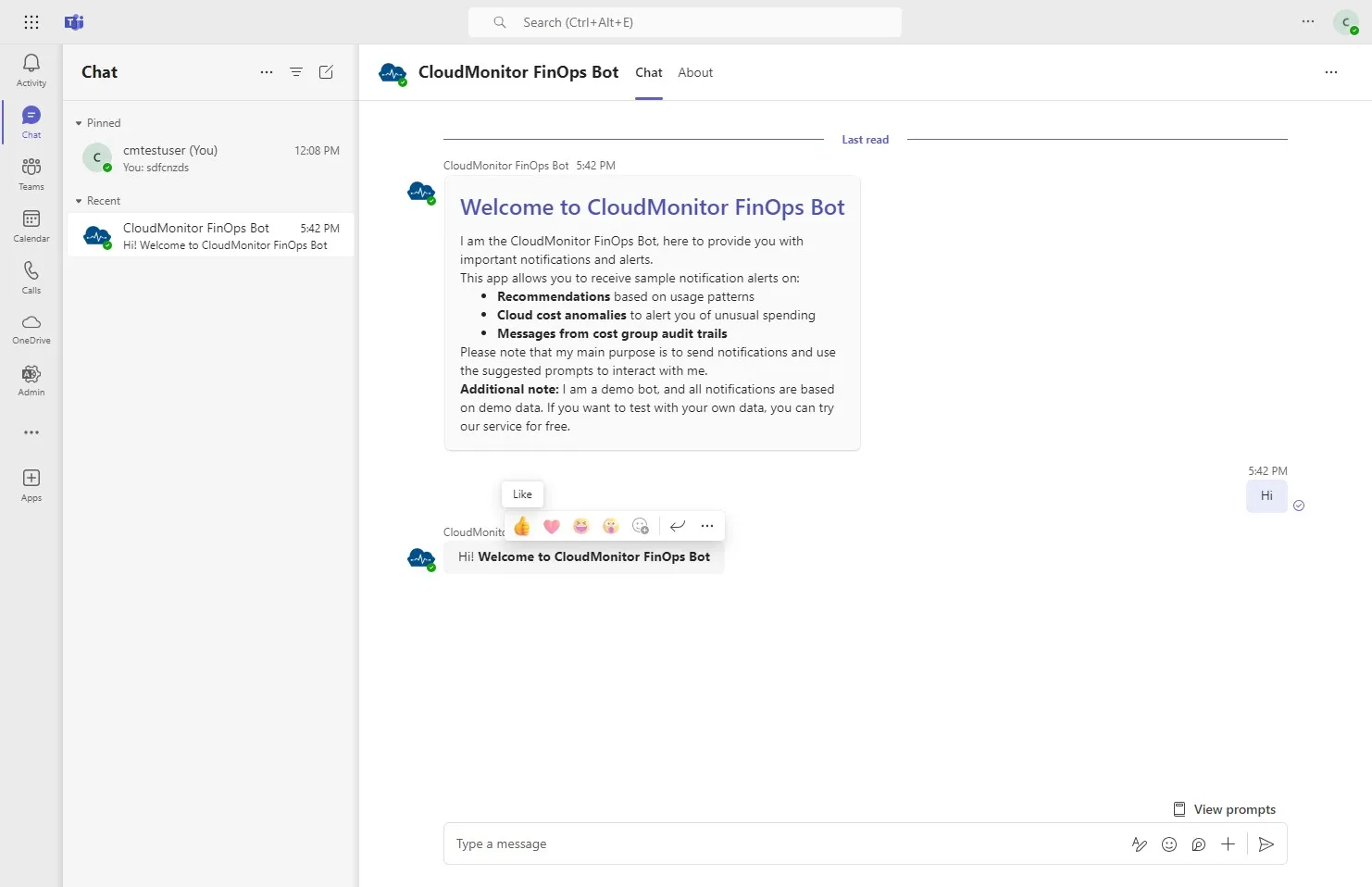Switch to the About tab
1372x887 pixels.
pos(695,72)
